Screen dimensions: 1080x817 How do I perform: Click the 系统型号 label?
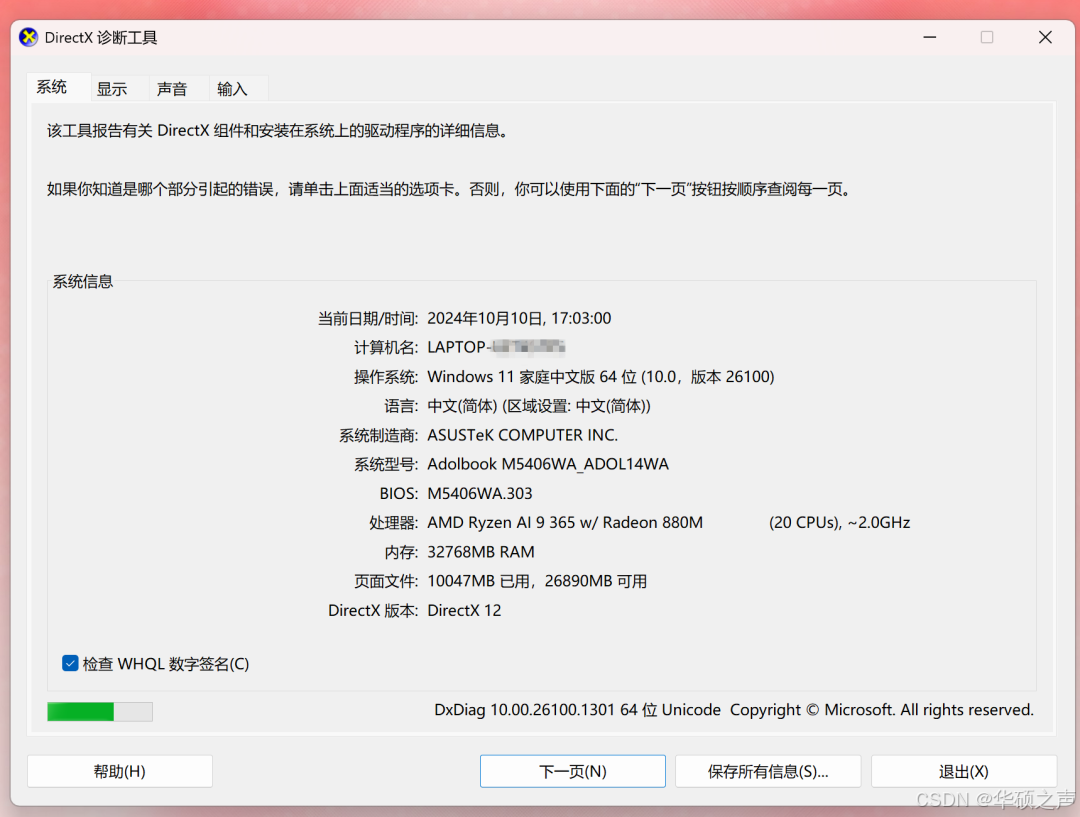click(386, 464)
